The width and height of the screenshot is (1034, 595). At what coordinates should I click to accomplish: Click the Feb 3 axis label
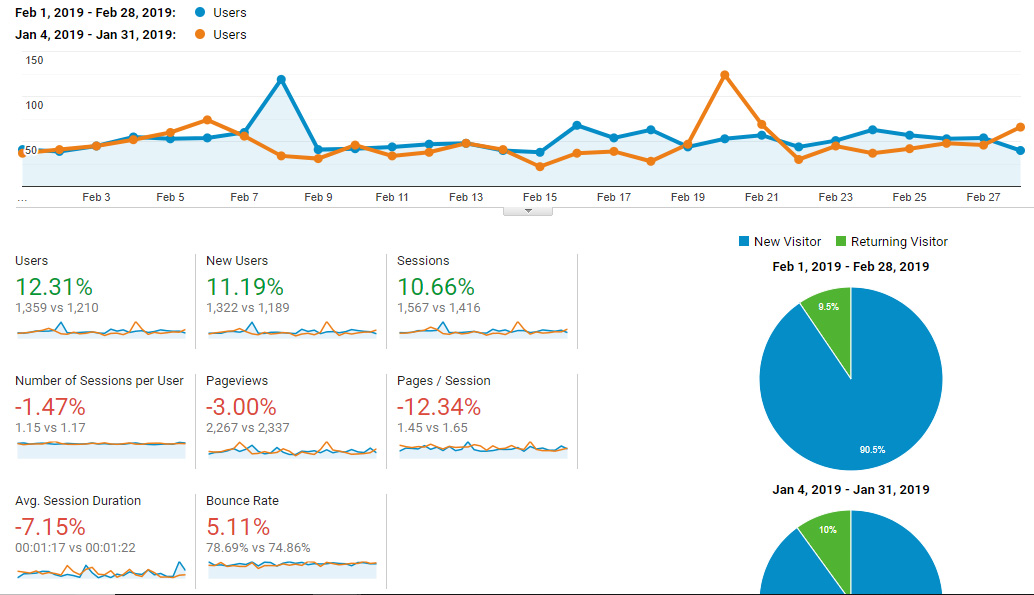point(96,197)
